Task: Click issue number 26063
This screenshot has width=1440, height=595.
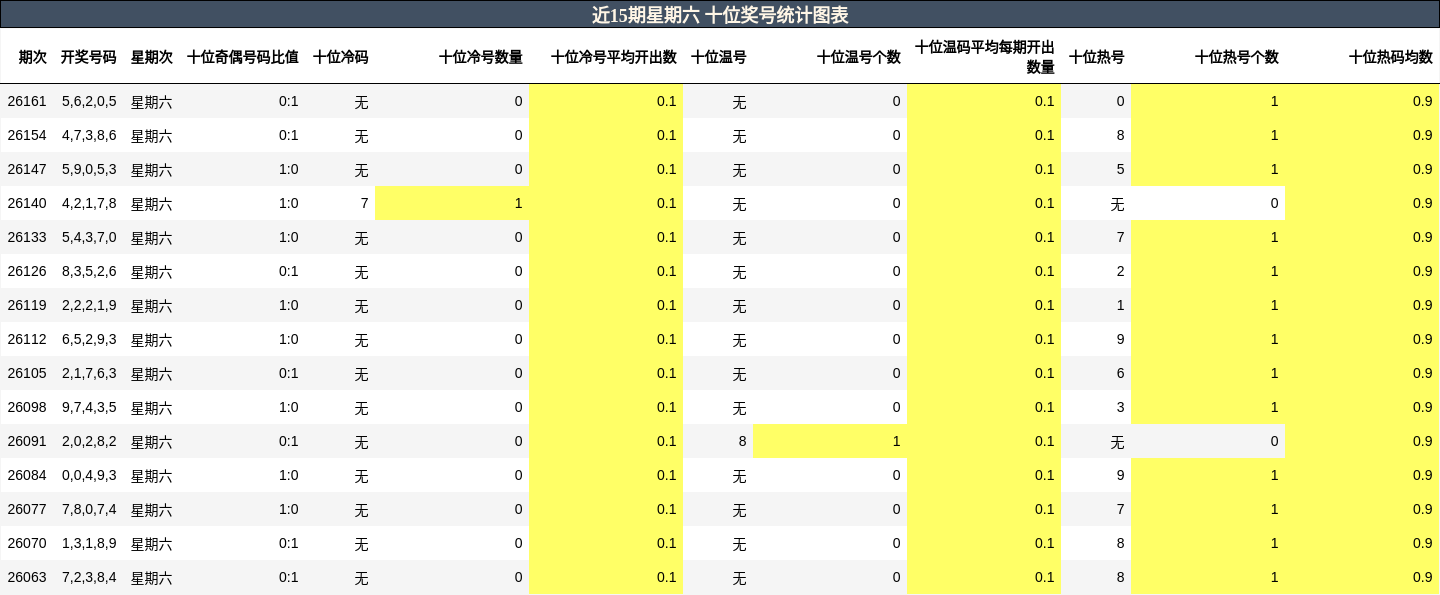Action: point(27,577)
